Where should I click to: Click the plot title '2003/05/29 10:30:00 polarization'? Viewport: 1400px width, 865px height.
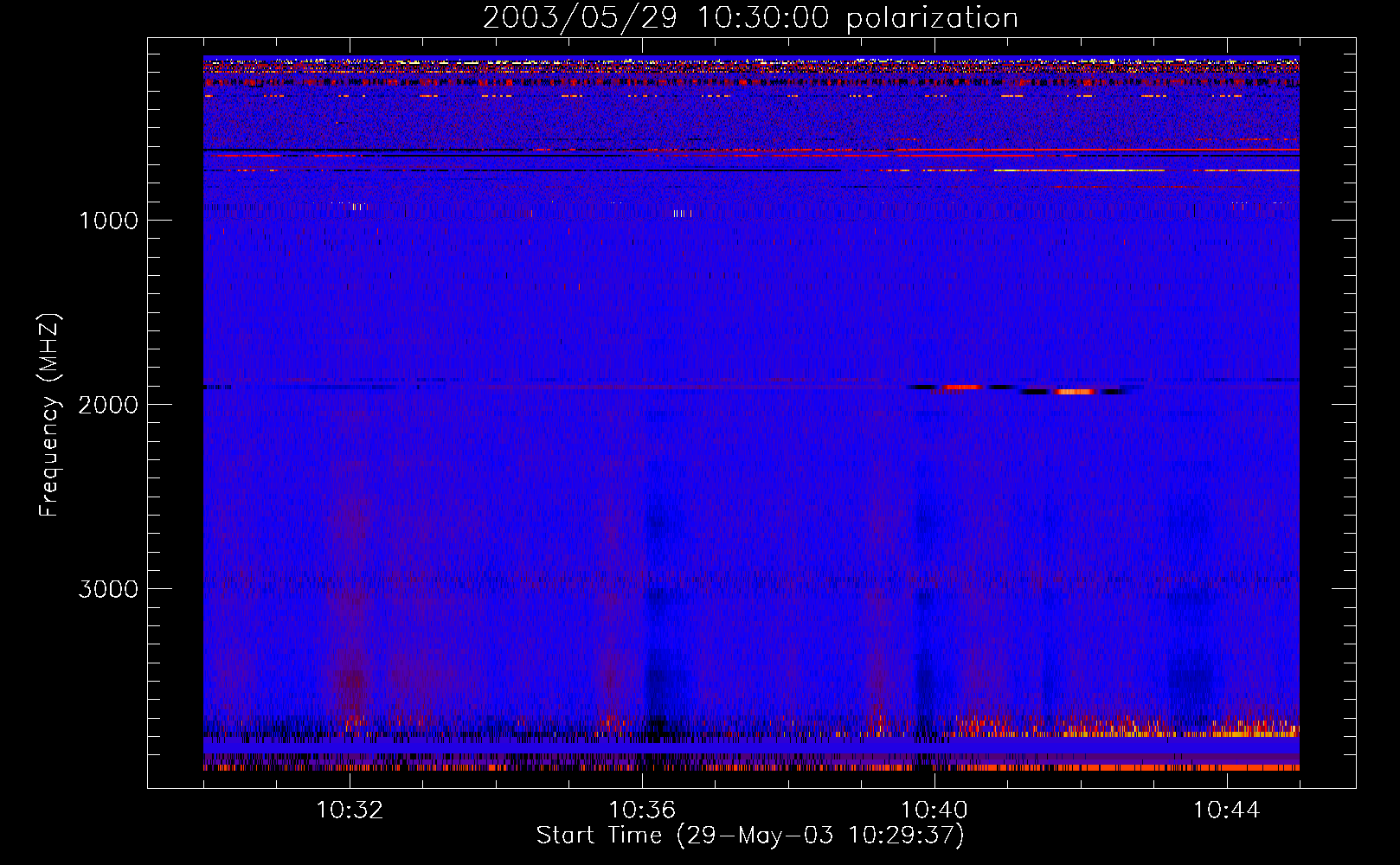(750, 17)
